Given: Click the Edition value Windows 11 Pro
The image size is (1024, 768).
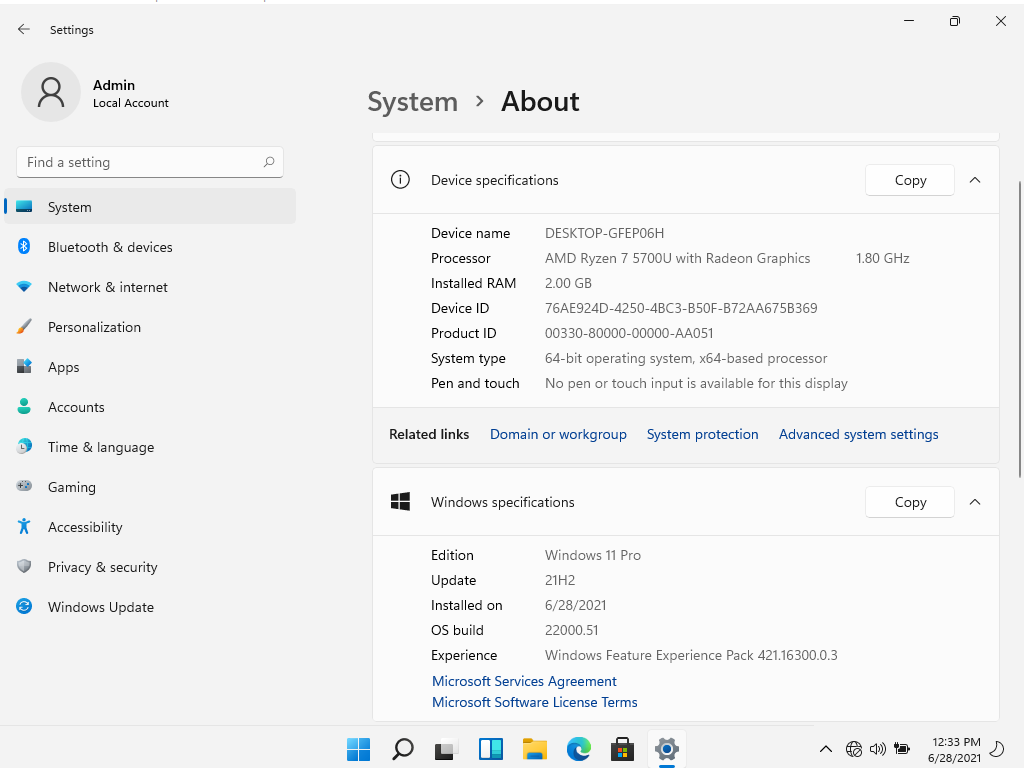Looking at the screenshot, I should tap(593, 555).
